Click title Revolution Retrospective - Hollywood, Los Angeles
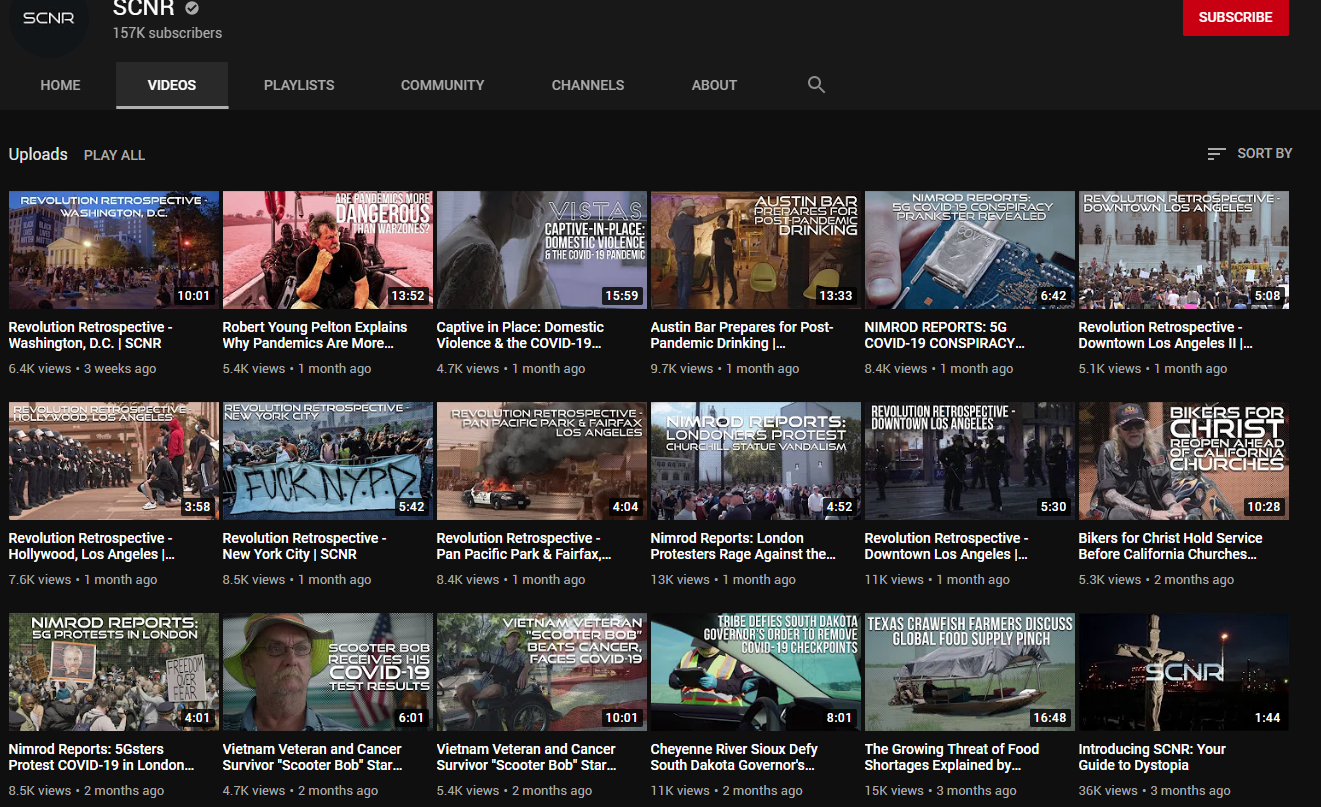Image resolution: width=1321 pixels, height=807 pixels. point(92,546)
